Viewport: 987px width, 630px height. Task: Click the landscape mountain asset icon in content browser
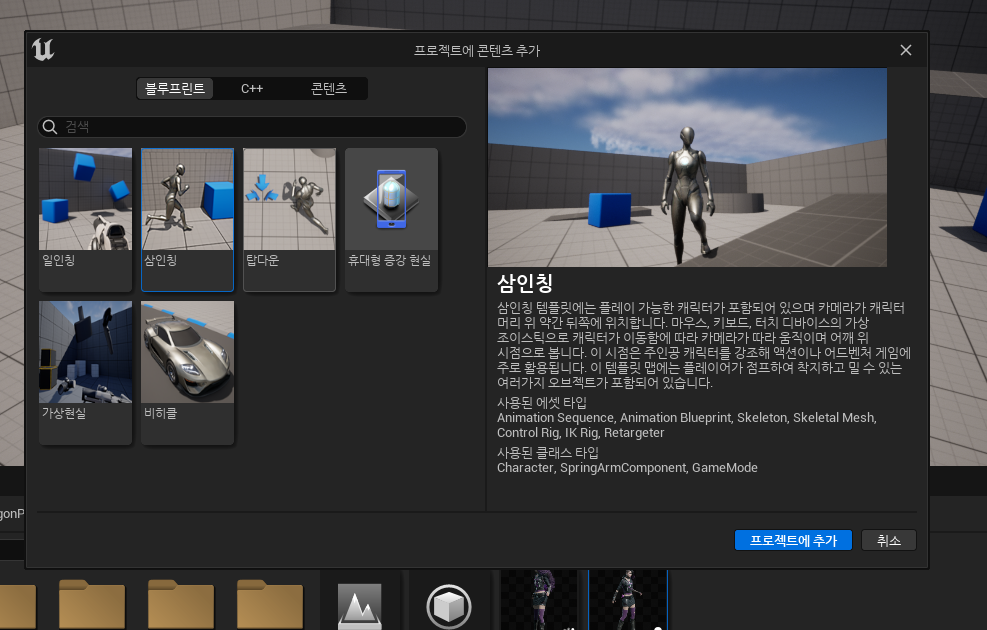[360, 605]
